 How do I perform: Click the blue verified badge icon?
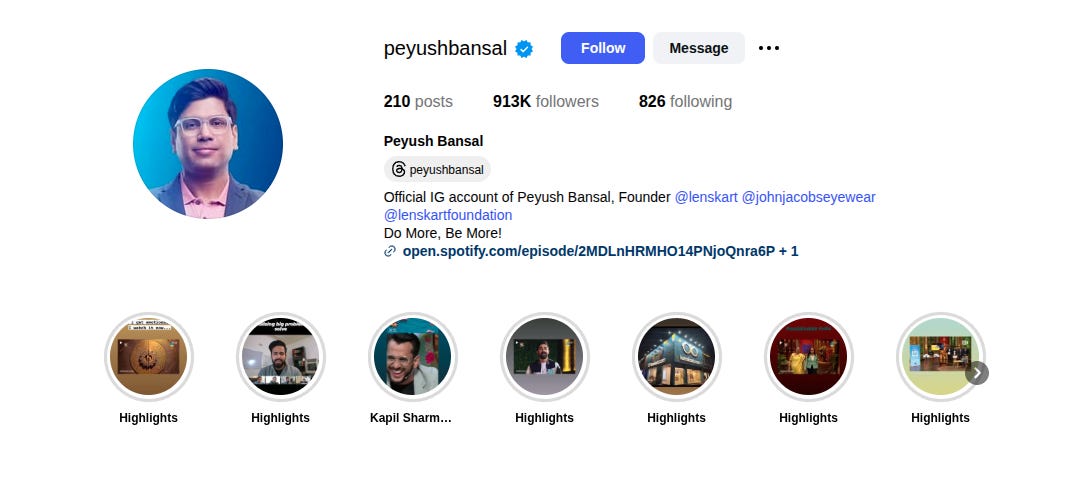point(524,48)
